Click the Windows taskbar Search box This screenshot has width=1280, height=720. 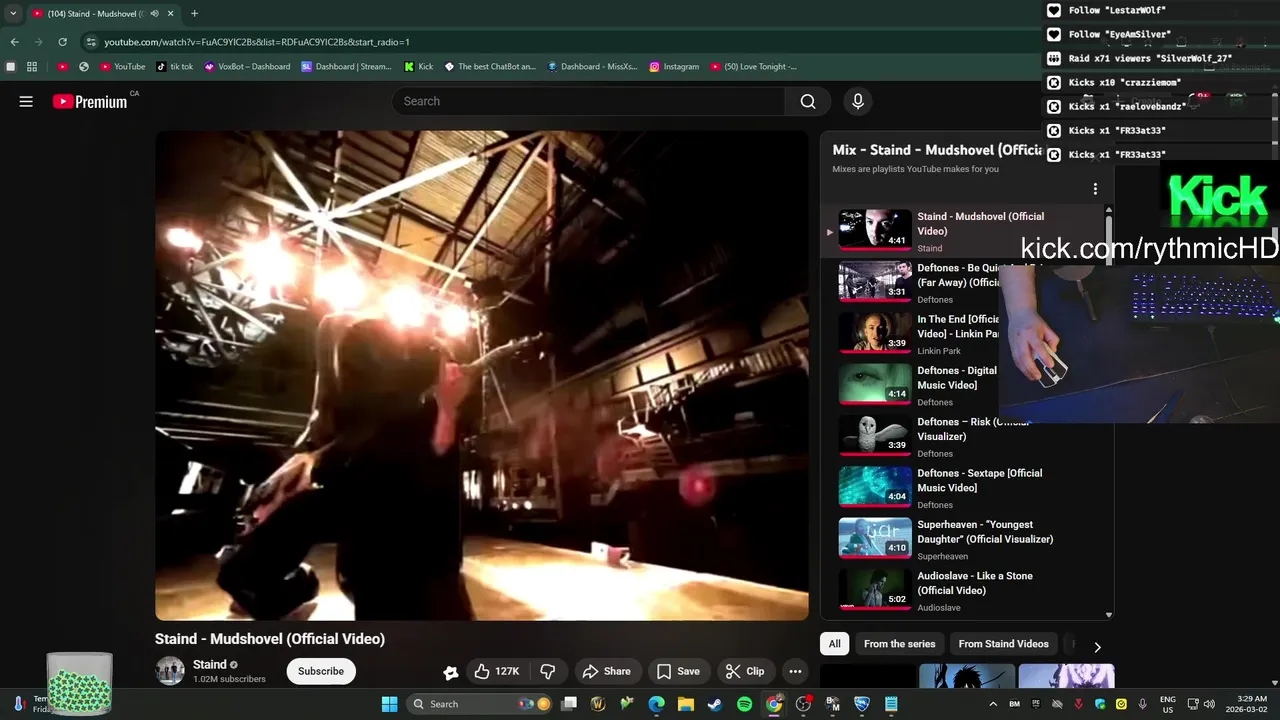(x=481, y=704)
